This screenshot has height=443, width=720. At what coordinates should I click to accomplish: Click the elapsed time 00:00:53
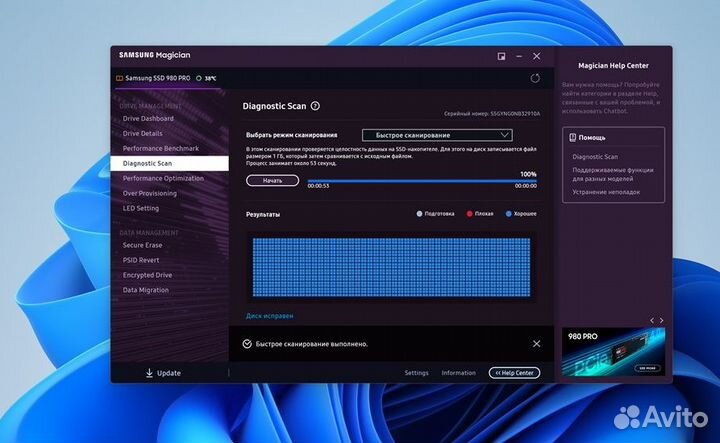coord(318,186)
